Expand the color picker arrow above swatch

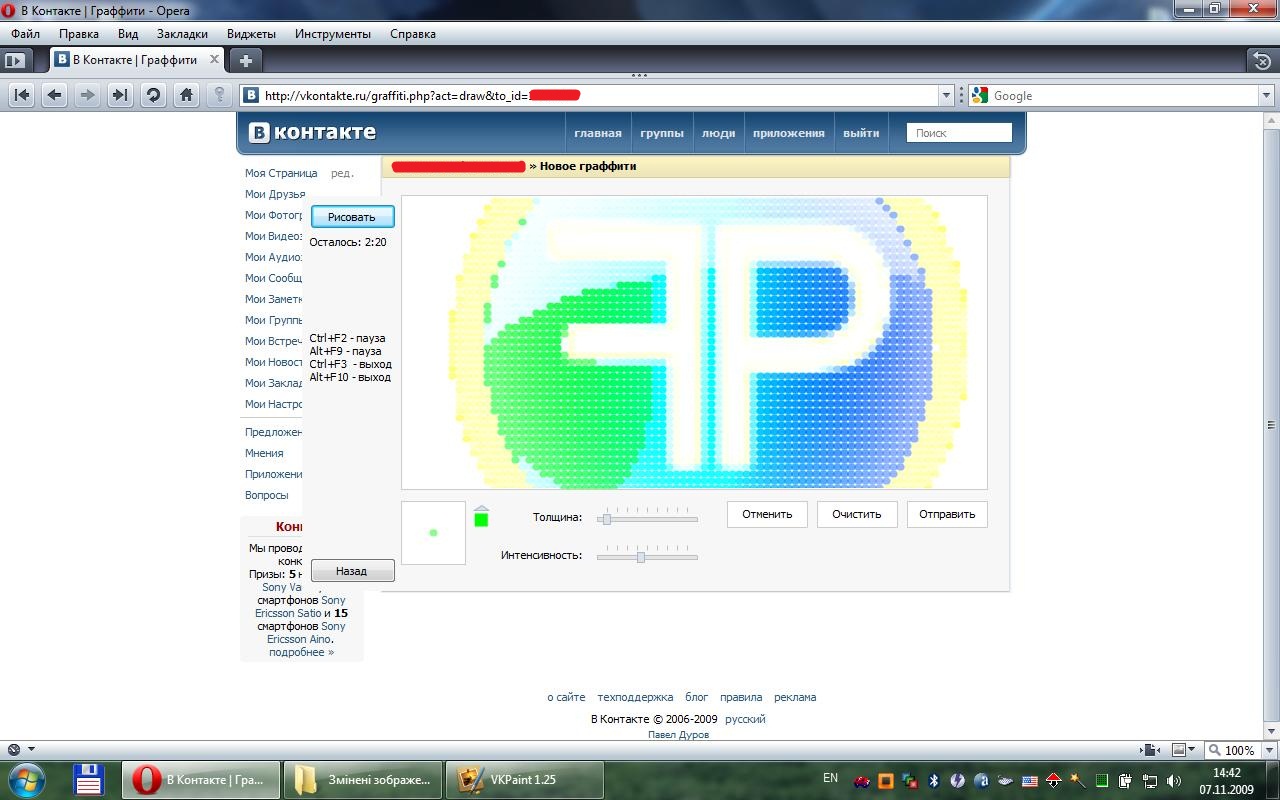(481, 508)
